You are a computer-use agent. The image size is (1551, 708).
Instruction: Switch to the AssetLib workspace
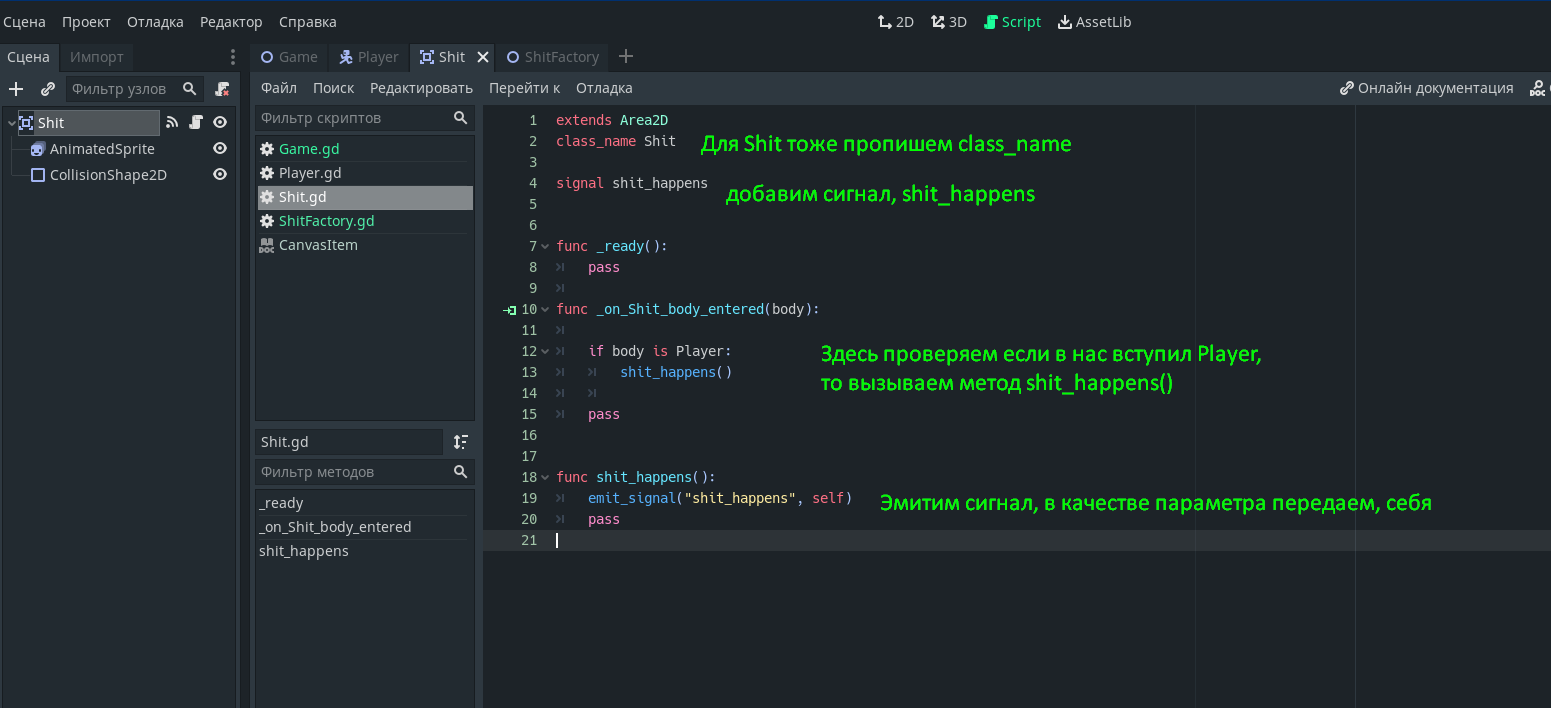tap(1094, 22)
